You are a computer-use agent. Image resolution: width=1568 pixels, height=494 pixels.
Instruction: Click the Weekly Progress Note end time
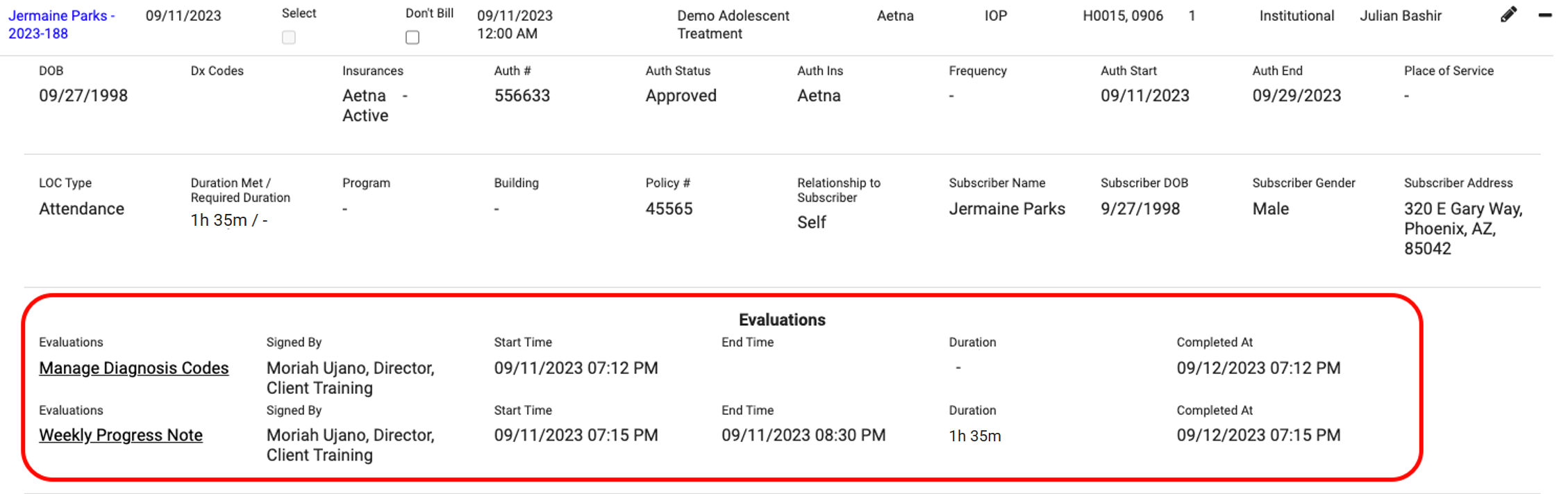click(x=803, y=435)
